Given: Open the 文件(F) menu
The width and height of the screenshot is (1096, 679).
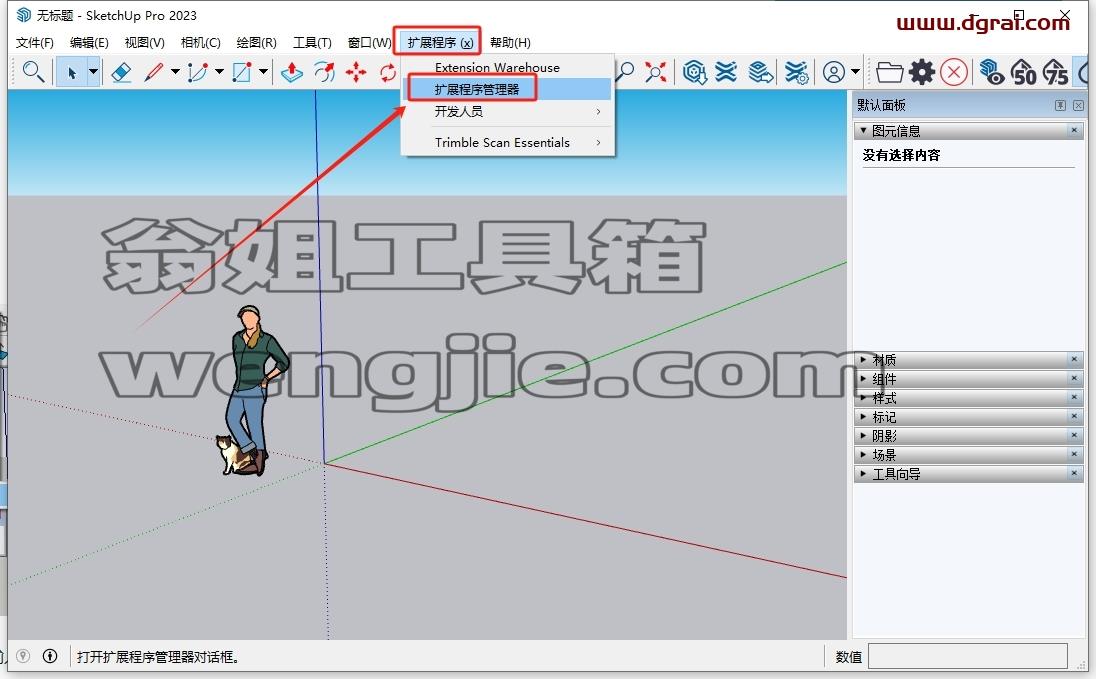Looking at the screenshot, I should [x=35, y=43].
